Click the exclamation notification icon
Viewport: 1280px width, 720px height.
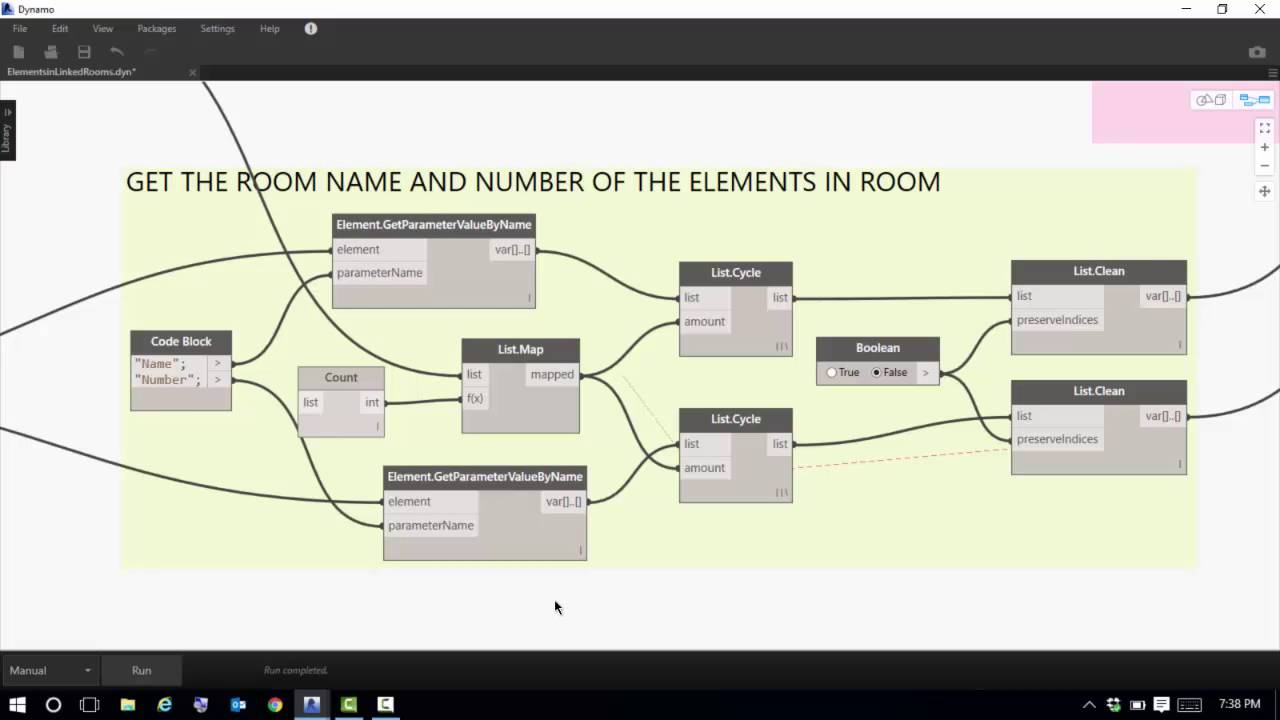[x=311, y=29]
